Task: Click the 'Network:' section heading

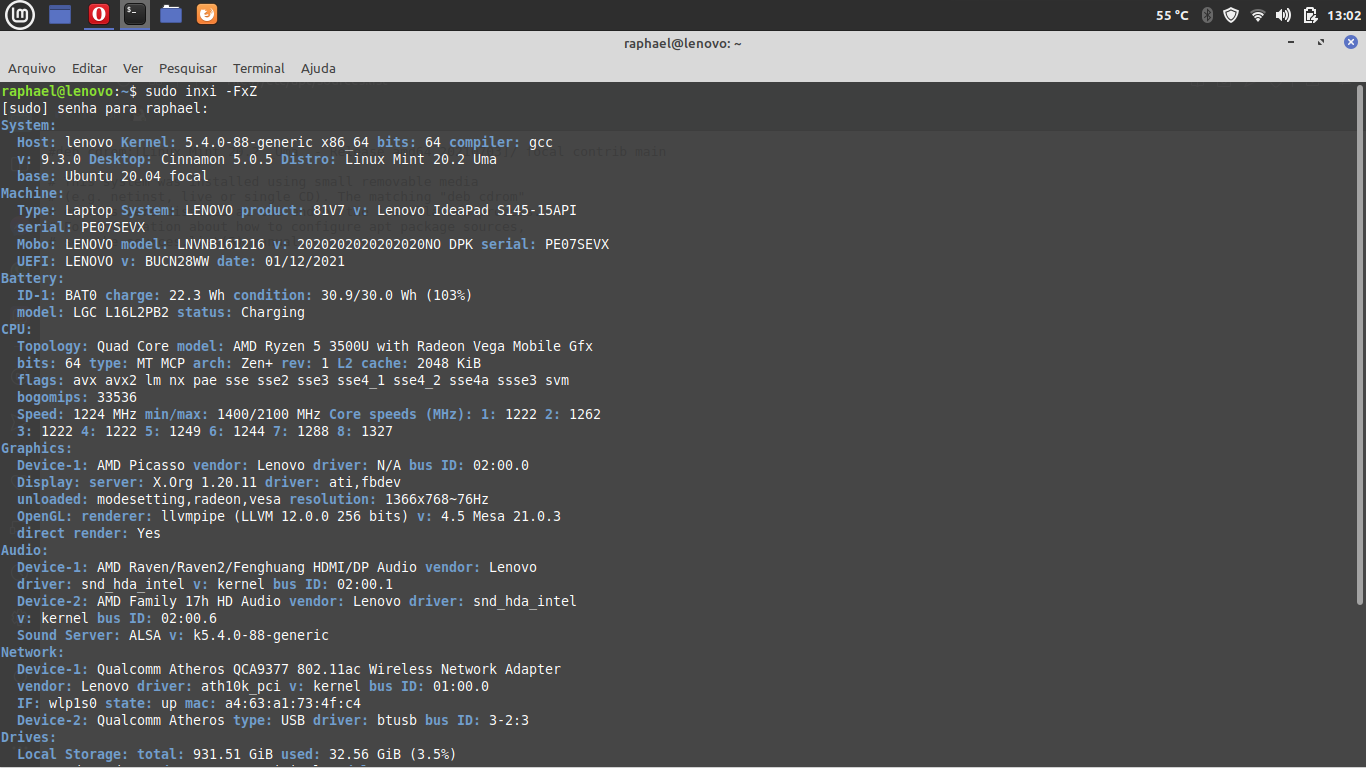Action: click(x=33, y=652)
